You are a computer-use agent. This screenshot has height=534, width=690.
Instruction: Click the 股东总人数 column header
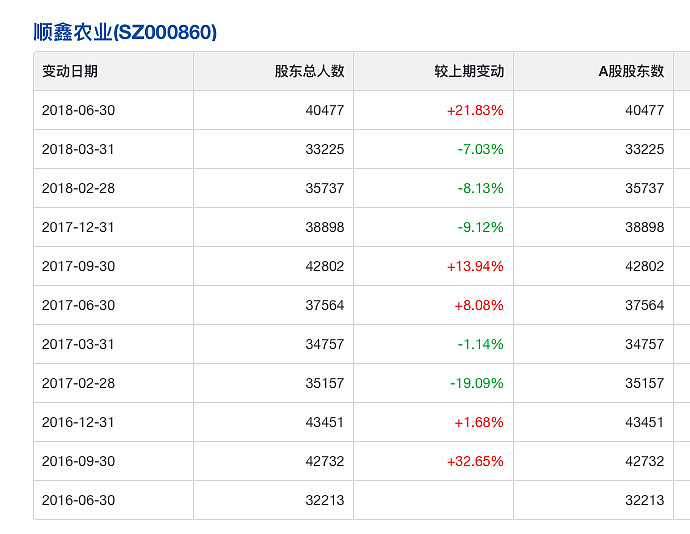(x=309, y=71)
